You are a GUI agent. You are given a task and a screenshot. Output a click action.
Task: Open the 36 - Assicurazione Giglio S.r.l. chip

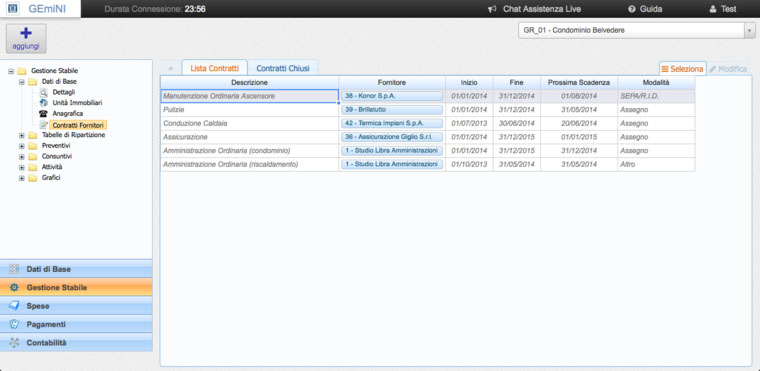coord(392,137)
